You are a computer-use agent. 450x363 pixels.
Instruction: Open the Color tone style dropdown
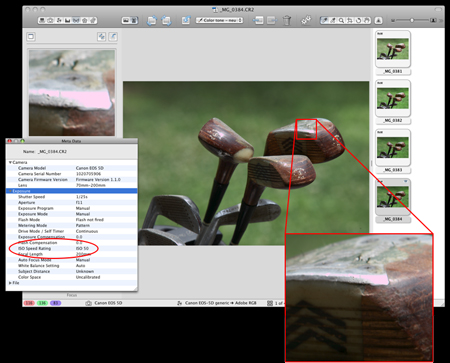pos(219,21)
